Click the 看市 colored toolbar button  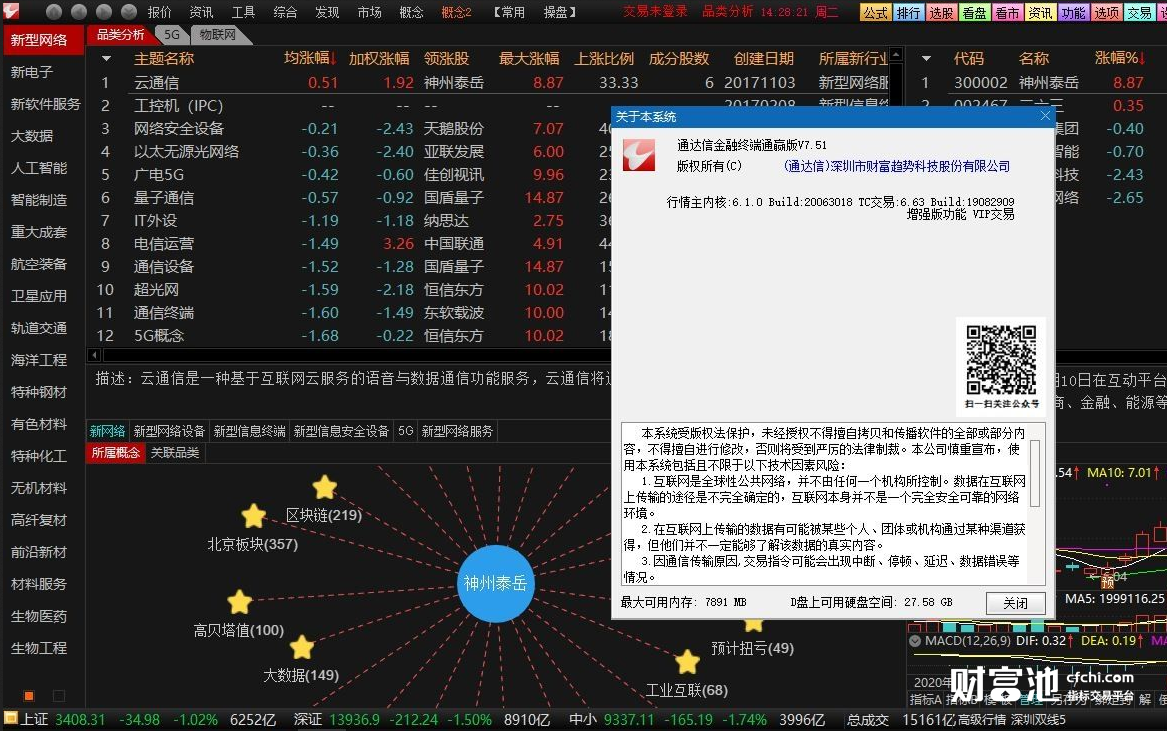[x=1007, y=12]
